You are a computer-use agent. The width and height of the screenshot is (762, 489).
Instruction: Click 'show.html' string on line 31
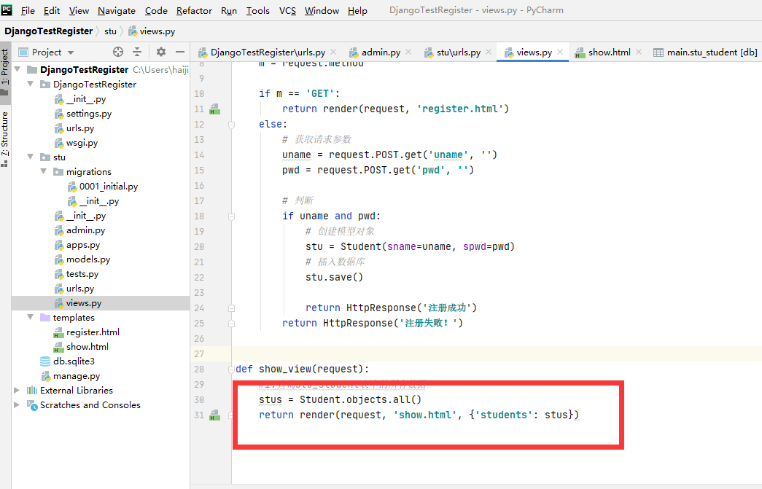tap(425, 415)
